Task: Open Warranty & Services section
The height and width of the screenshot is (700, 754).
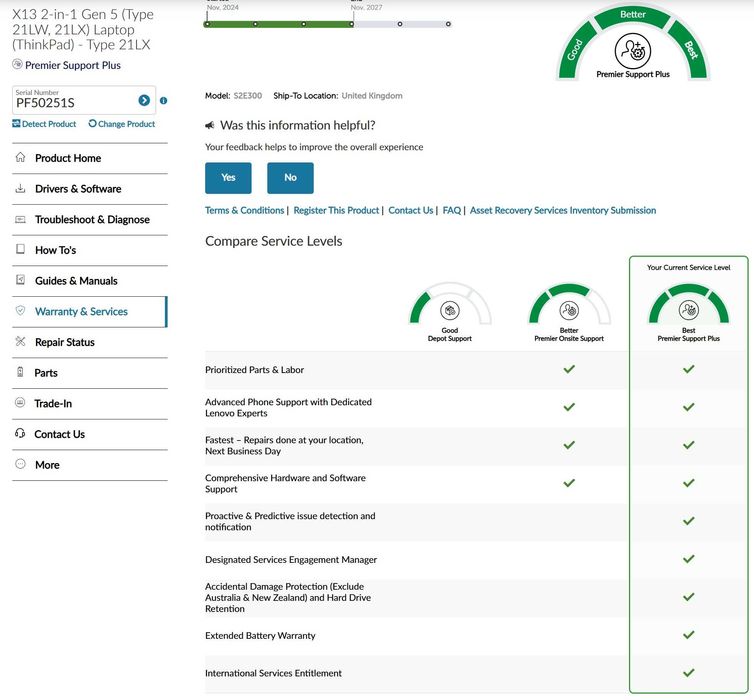Action: tap(81, 312)
